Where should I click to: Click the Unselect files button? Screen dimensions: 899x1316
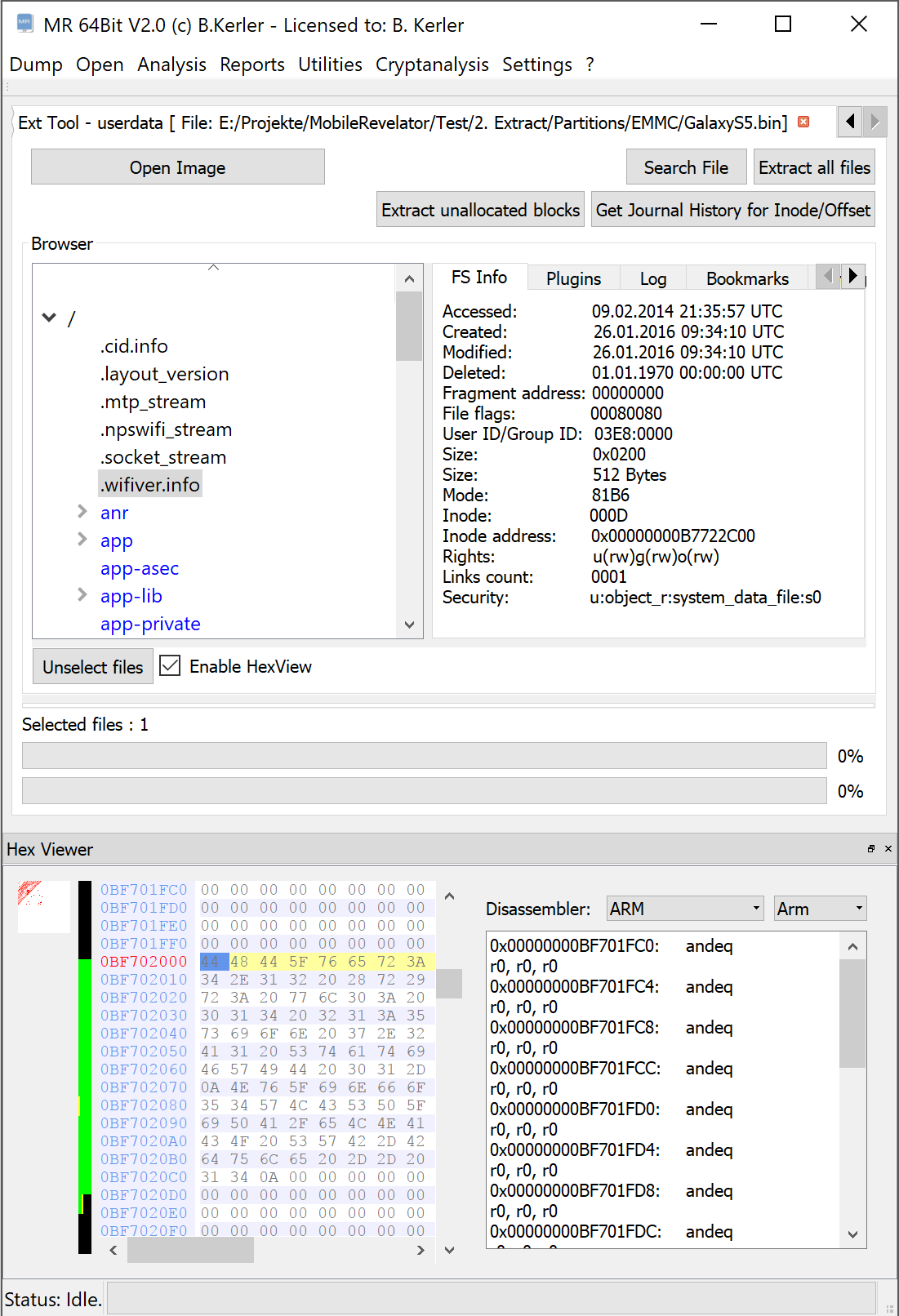(93, 667)
